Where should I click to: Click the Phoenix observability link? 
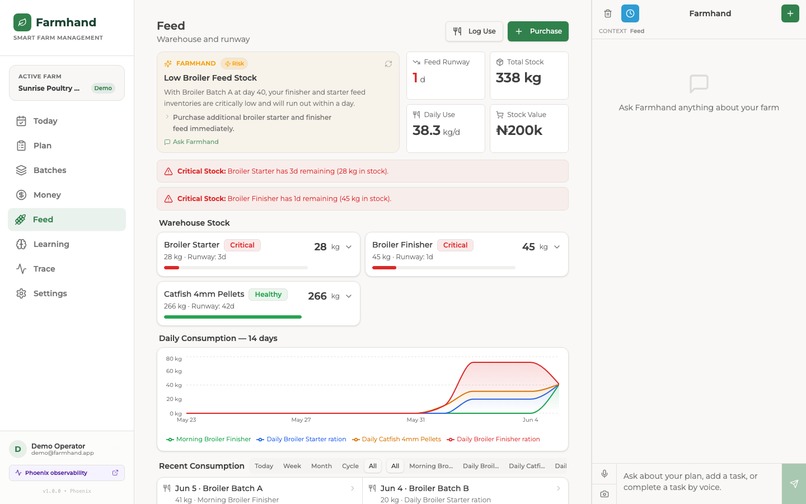(67, 473)
